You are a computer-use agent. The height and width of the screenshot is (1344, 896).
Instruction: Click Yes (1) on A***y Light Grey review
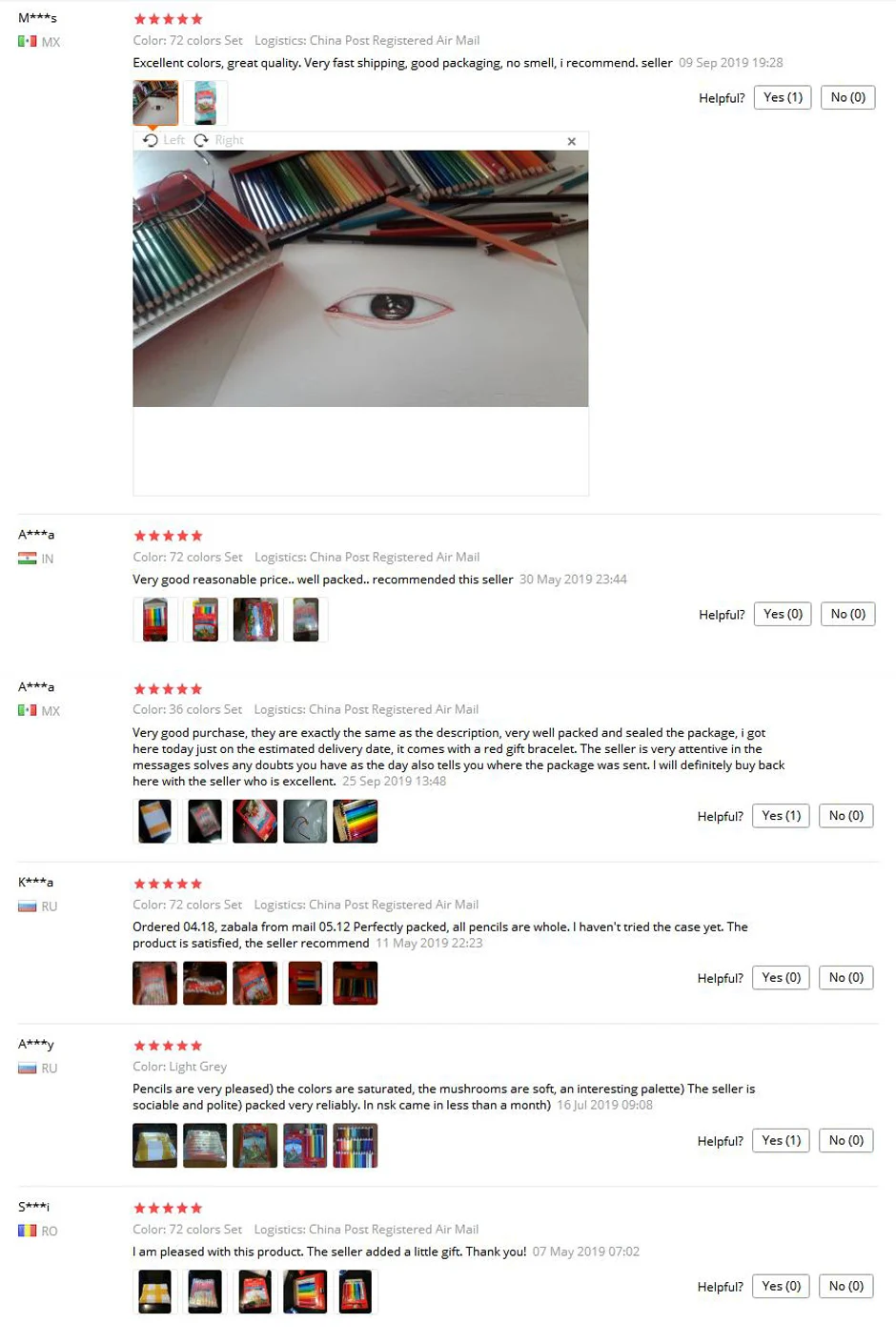(781, 1141)
